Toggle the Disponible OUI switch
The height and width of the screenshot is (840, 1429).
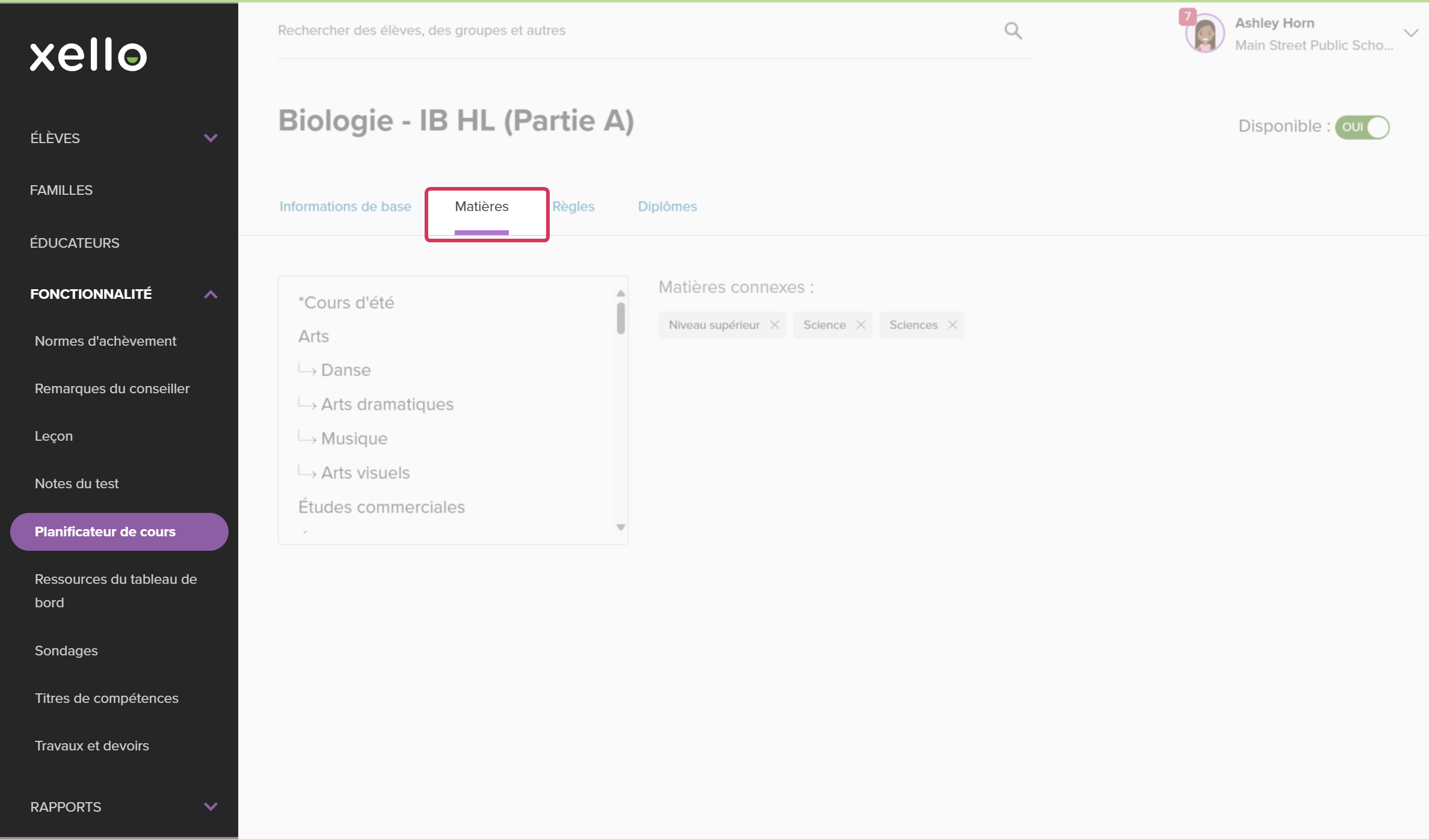1362,127
